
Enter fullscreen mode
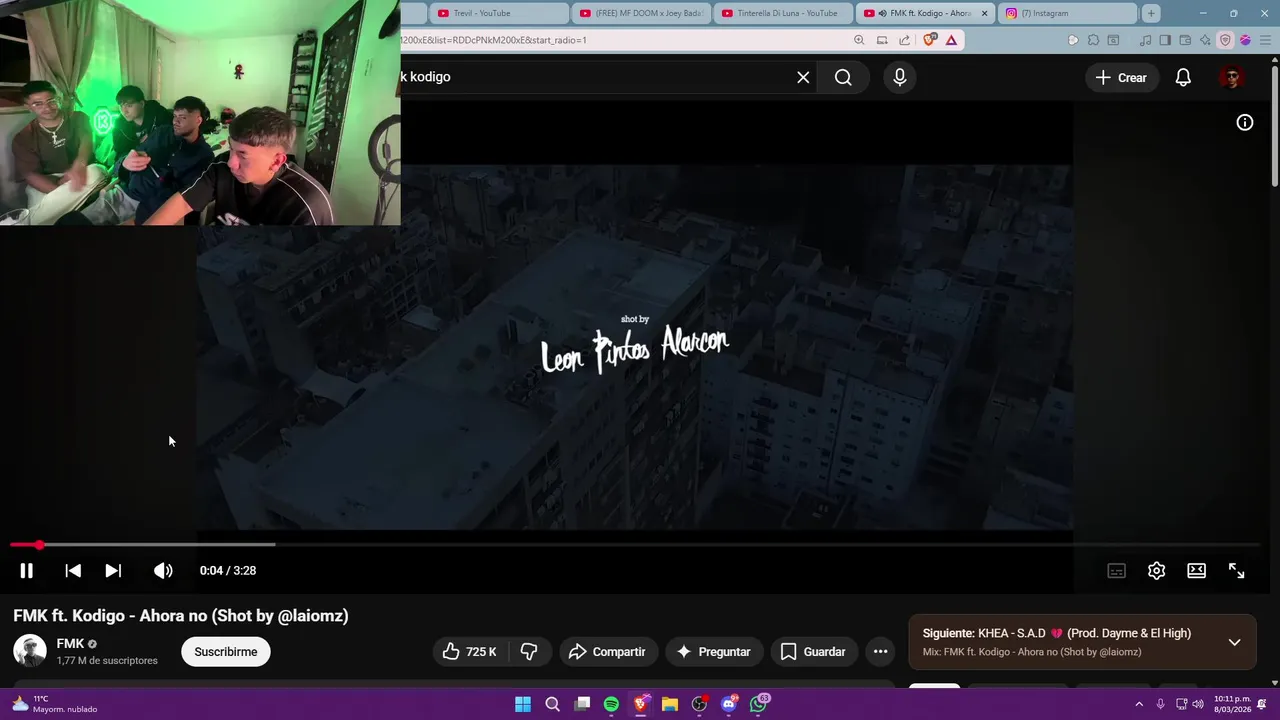tap(1236, 571)
